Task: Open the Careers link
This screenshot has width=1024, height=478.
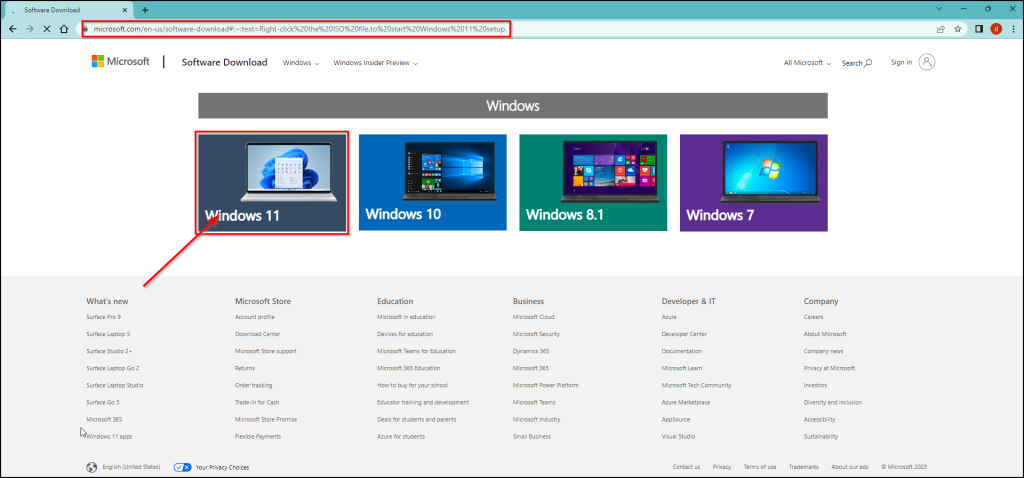Action: pyautogui.click(x=814, y=317)
